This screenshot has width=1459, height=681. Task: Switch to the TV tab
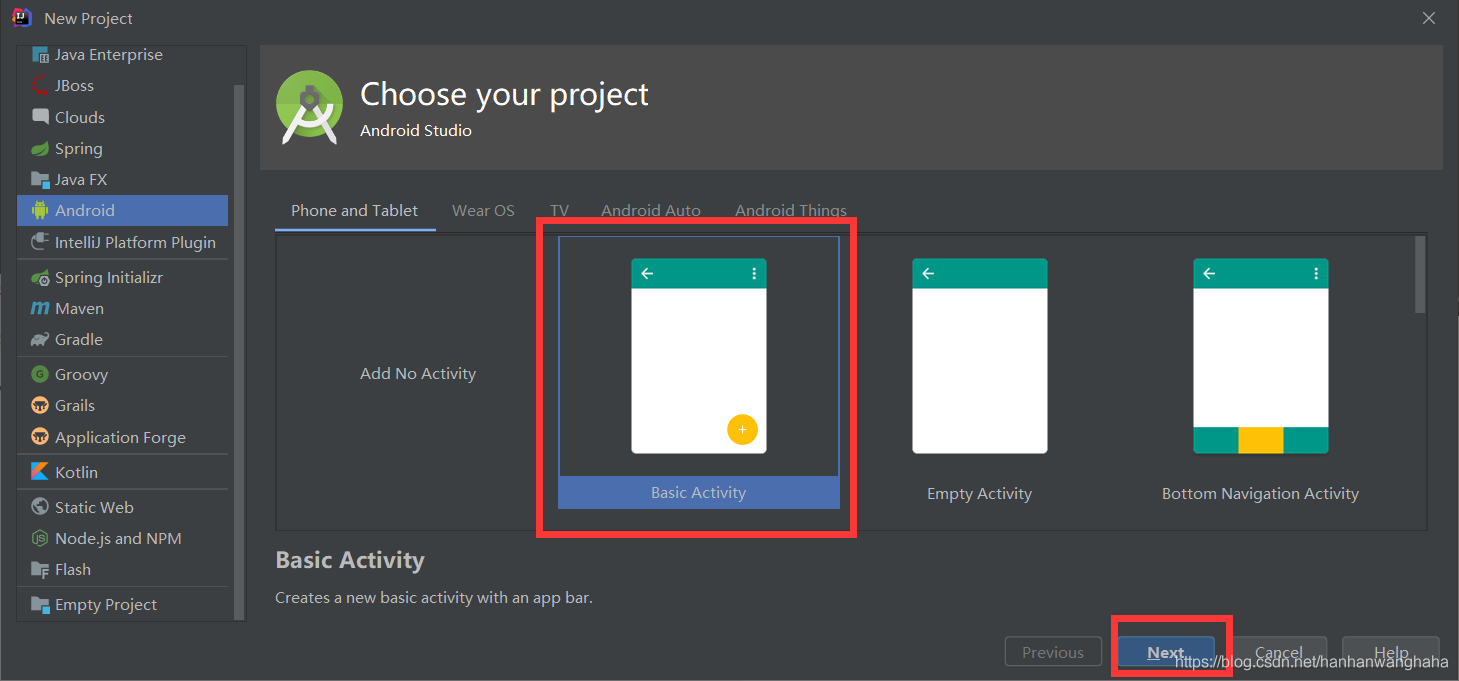[x=559, y=210]
